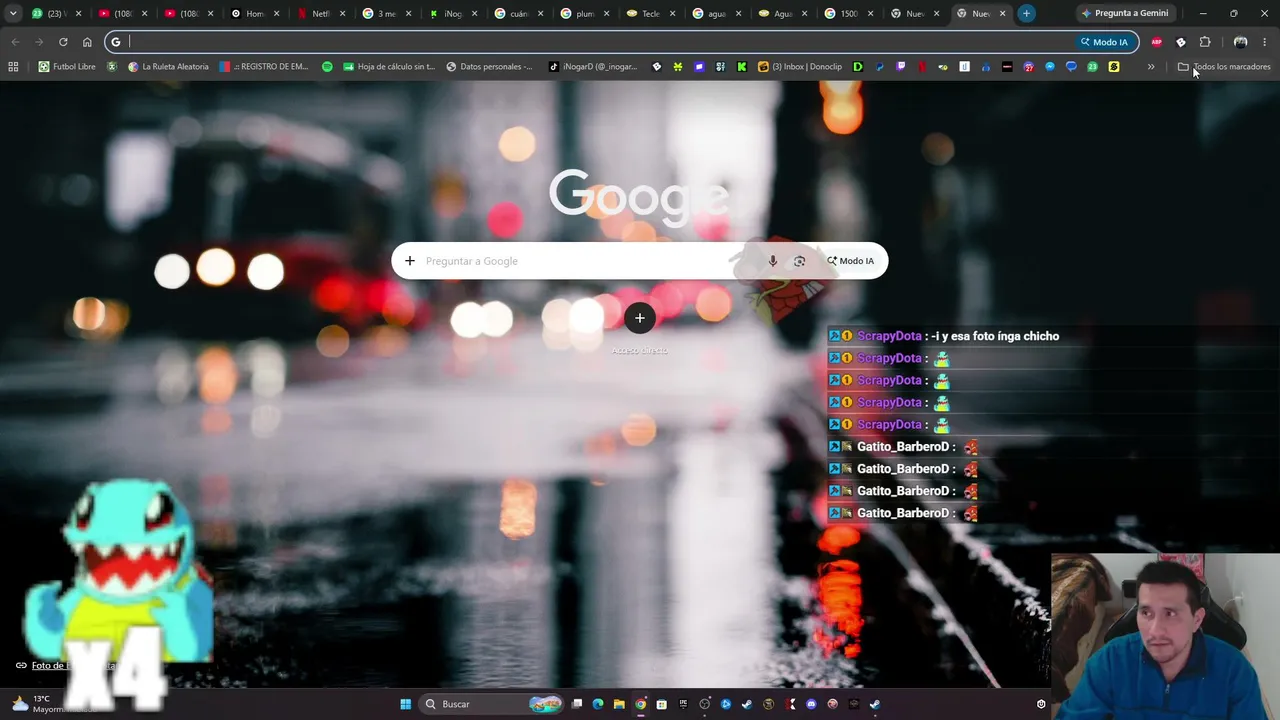This screenshot has height=720, width=1280.
Task: Open the Windows Start menu
Action: [405, 704]
